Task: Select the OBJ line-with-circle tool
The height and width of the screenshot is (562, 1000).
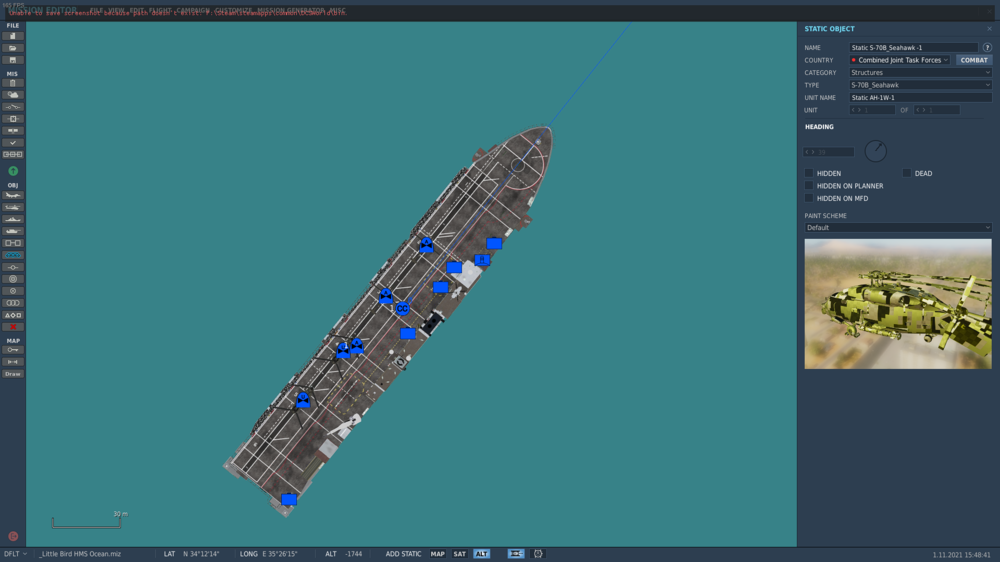Action: pyautogui.click(x=13, y=267)
